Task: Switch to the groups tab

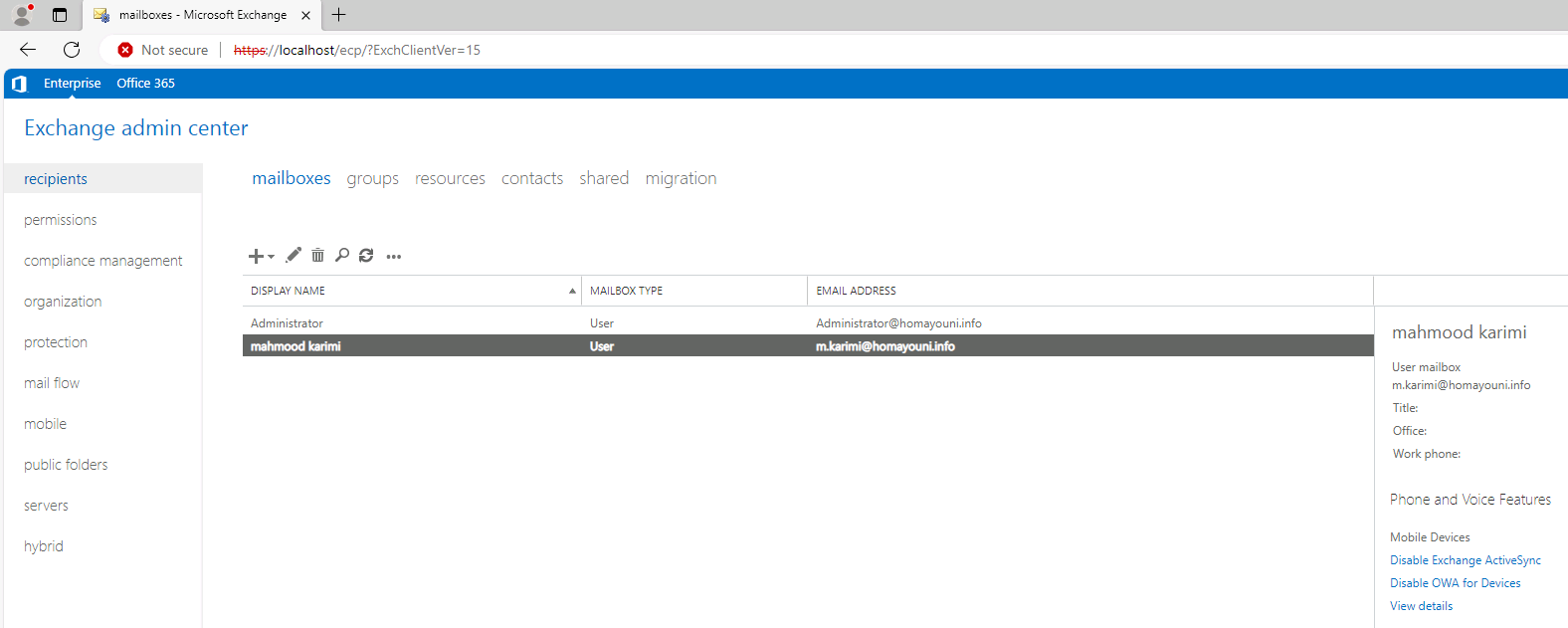Action: (x=372, y=179)
